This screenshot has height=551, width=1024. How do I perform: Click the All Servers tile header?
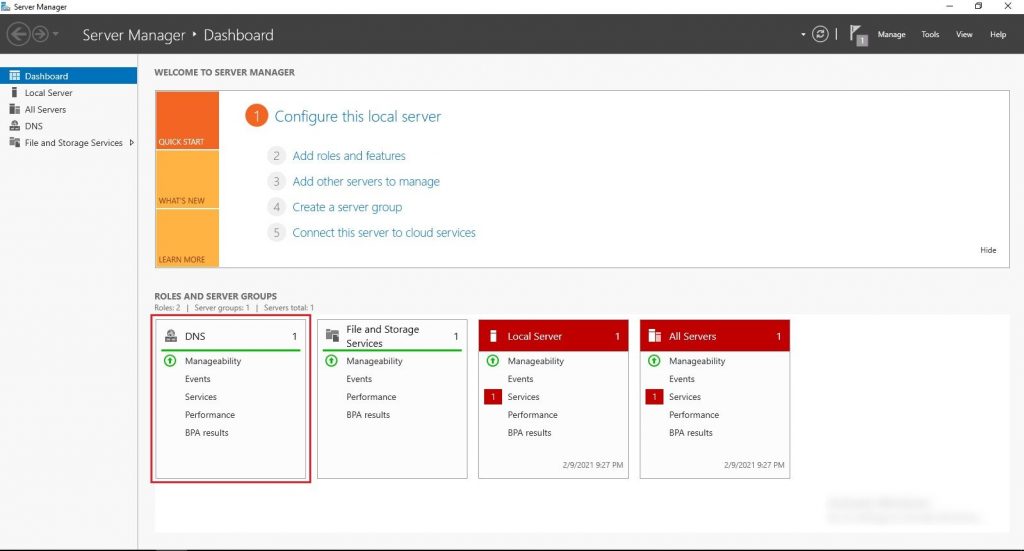tap(714, 336)
